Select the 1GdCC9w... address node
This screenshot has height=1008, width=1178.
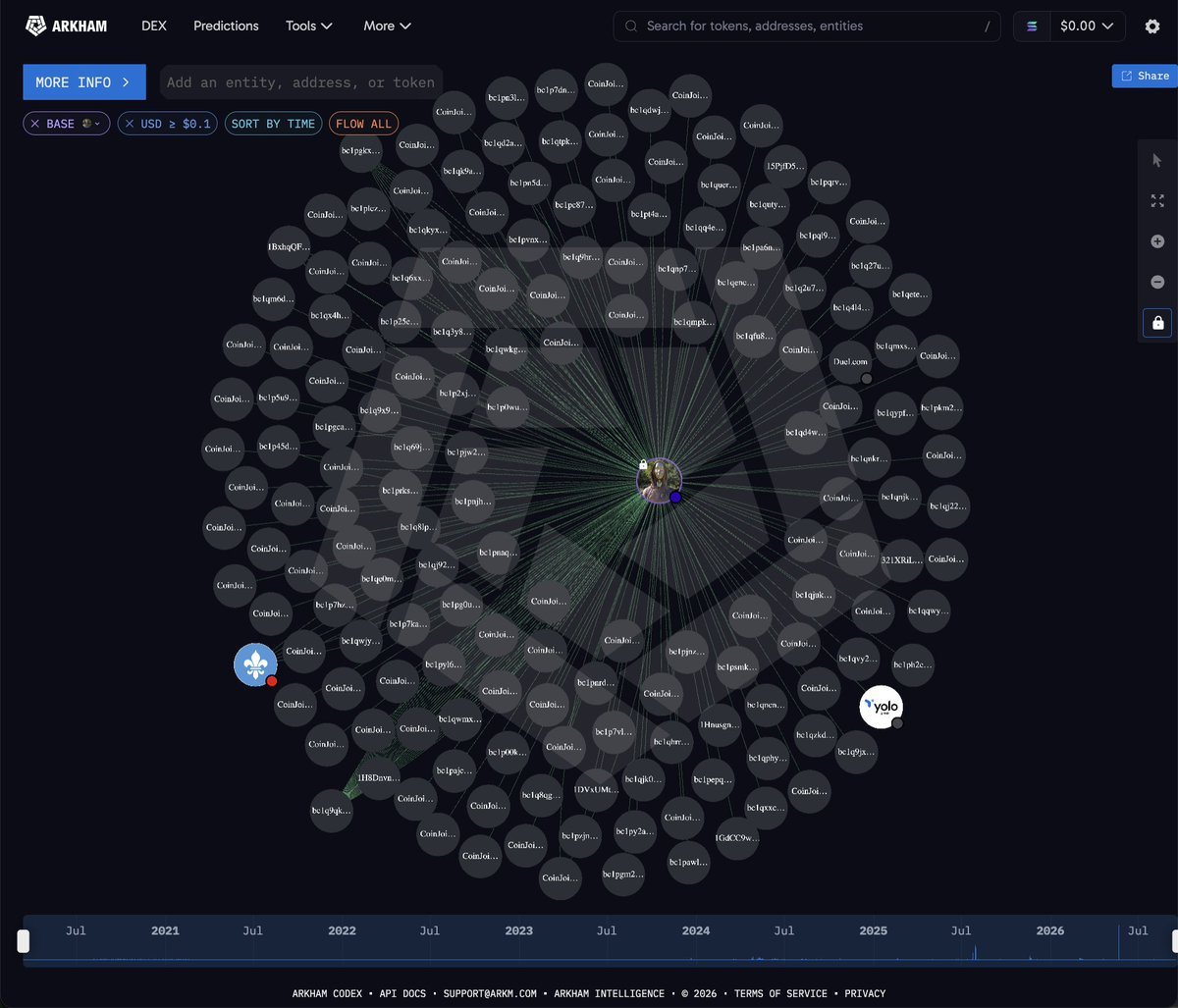737,838
